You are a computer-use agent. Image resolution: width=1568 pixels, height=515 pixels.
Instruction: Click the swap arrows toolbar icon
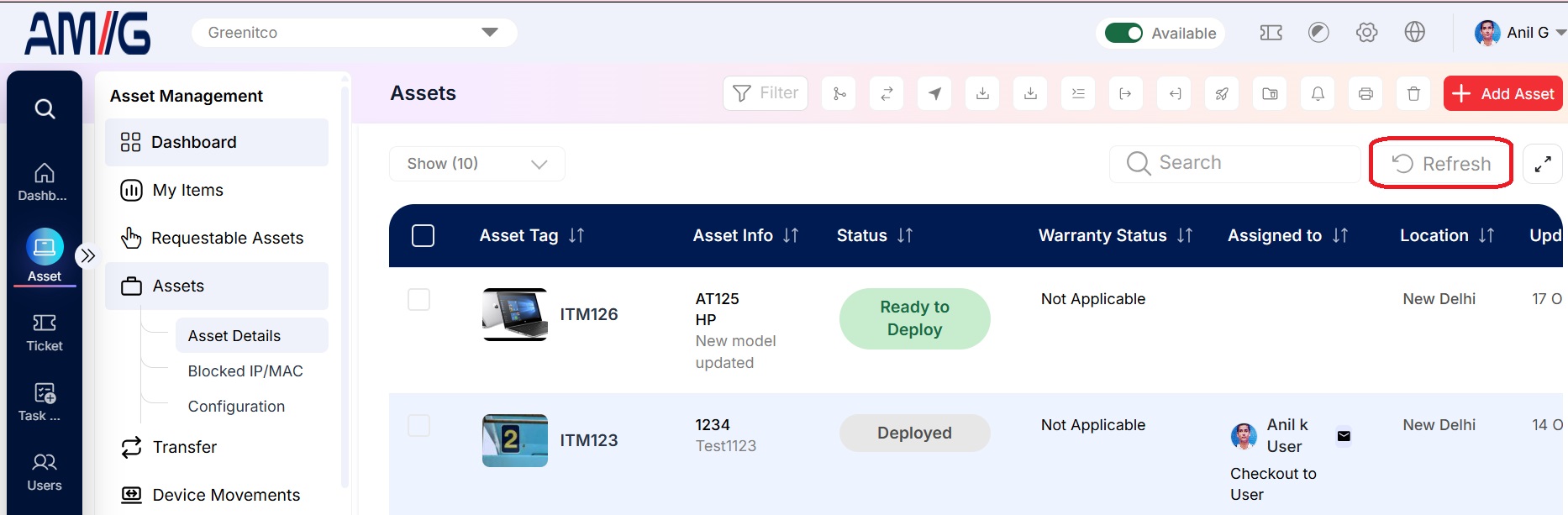point(887,93)
